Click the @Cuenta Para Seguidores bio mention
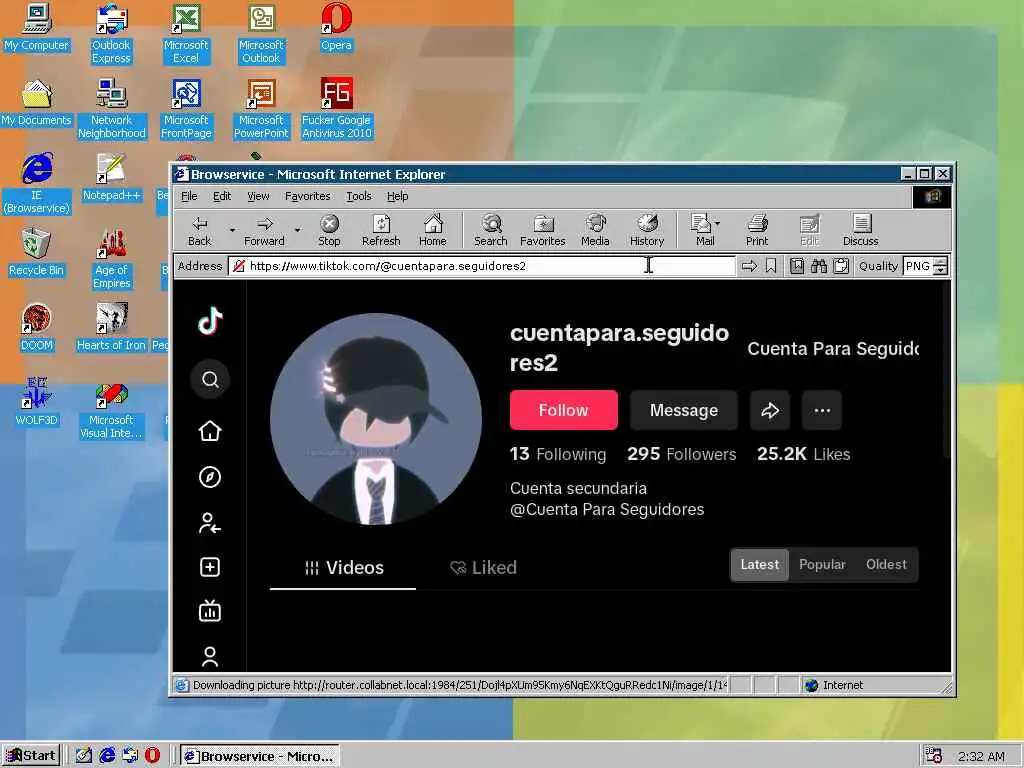The image size is (1024, 768). 607,509
